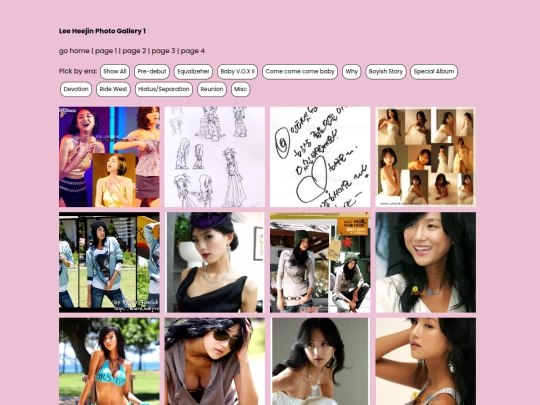
Task: Select the Show All era filter
Action: [x=115, y=72]
